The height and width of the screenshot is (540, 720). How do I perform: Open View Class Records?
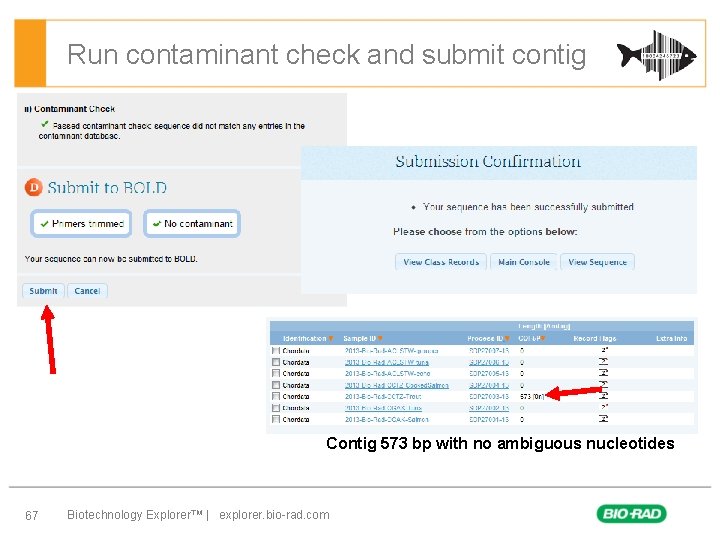click(441, 262)
